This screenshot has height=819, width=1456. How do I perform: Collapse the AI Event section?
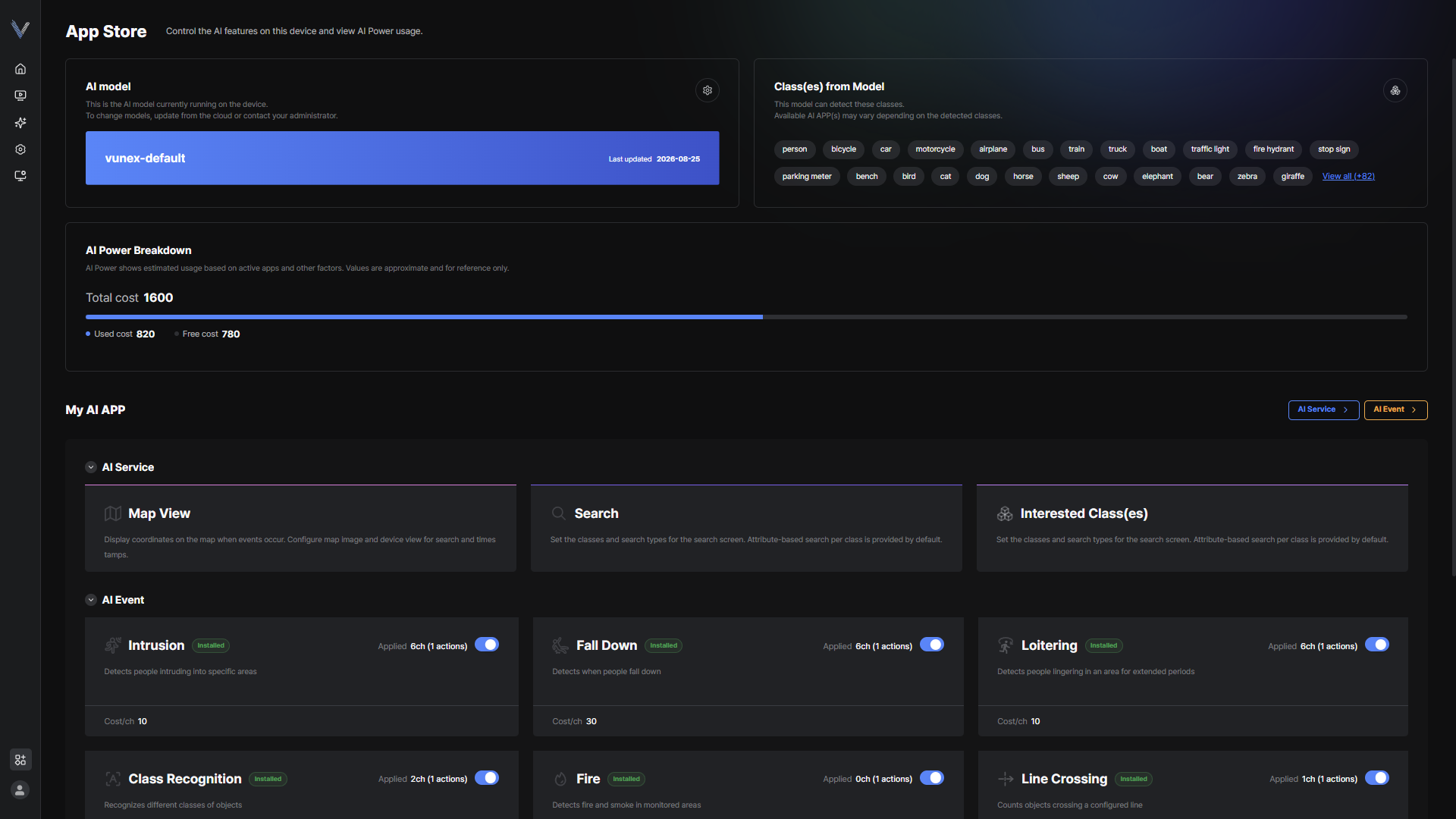point(91,600)
